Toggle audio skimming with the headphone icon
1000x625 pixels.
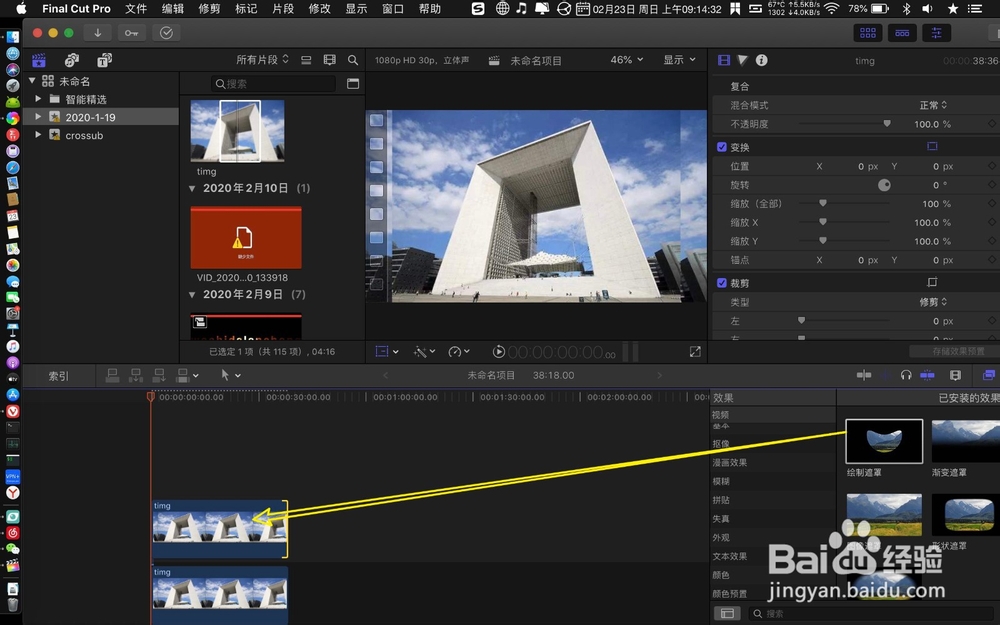click(905, 375)
